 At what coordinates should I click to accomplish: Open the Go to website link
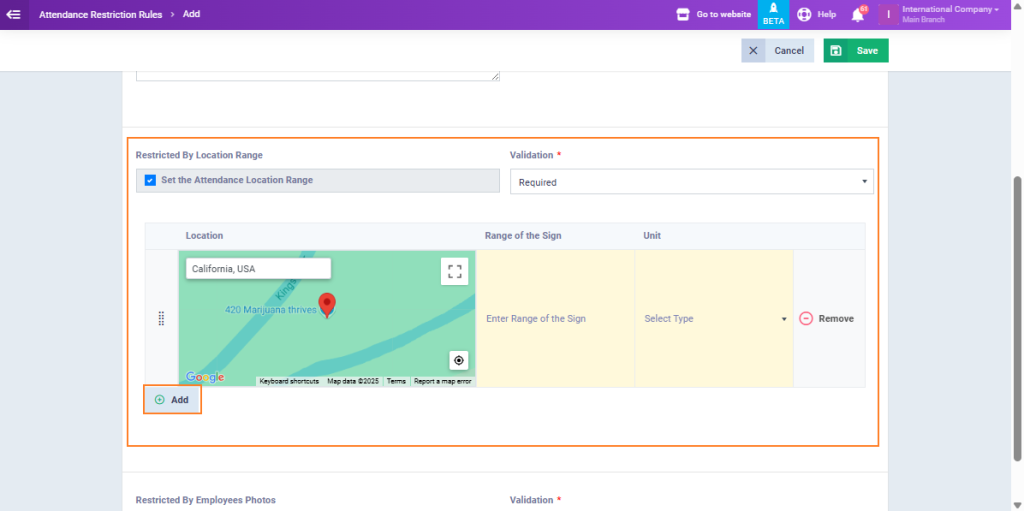point(724,14)
